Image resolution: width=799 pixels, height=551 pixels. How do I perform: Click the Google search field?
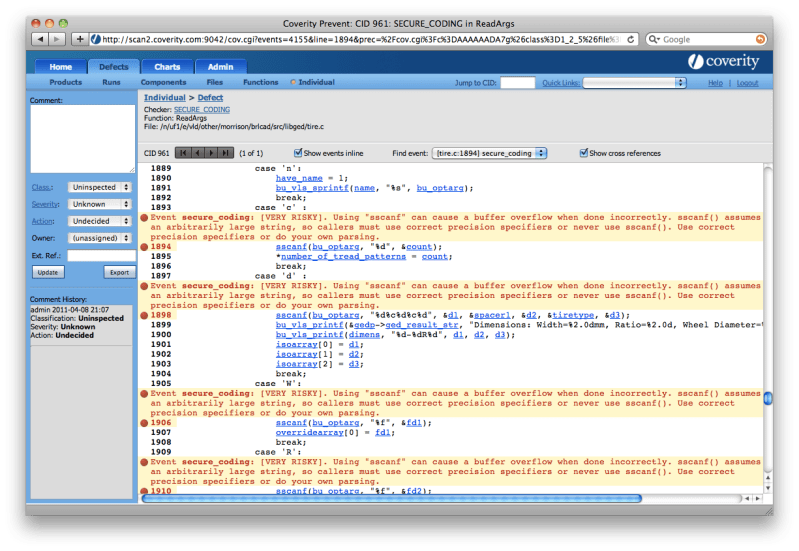pos(705,39)
